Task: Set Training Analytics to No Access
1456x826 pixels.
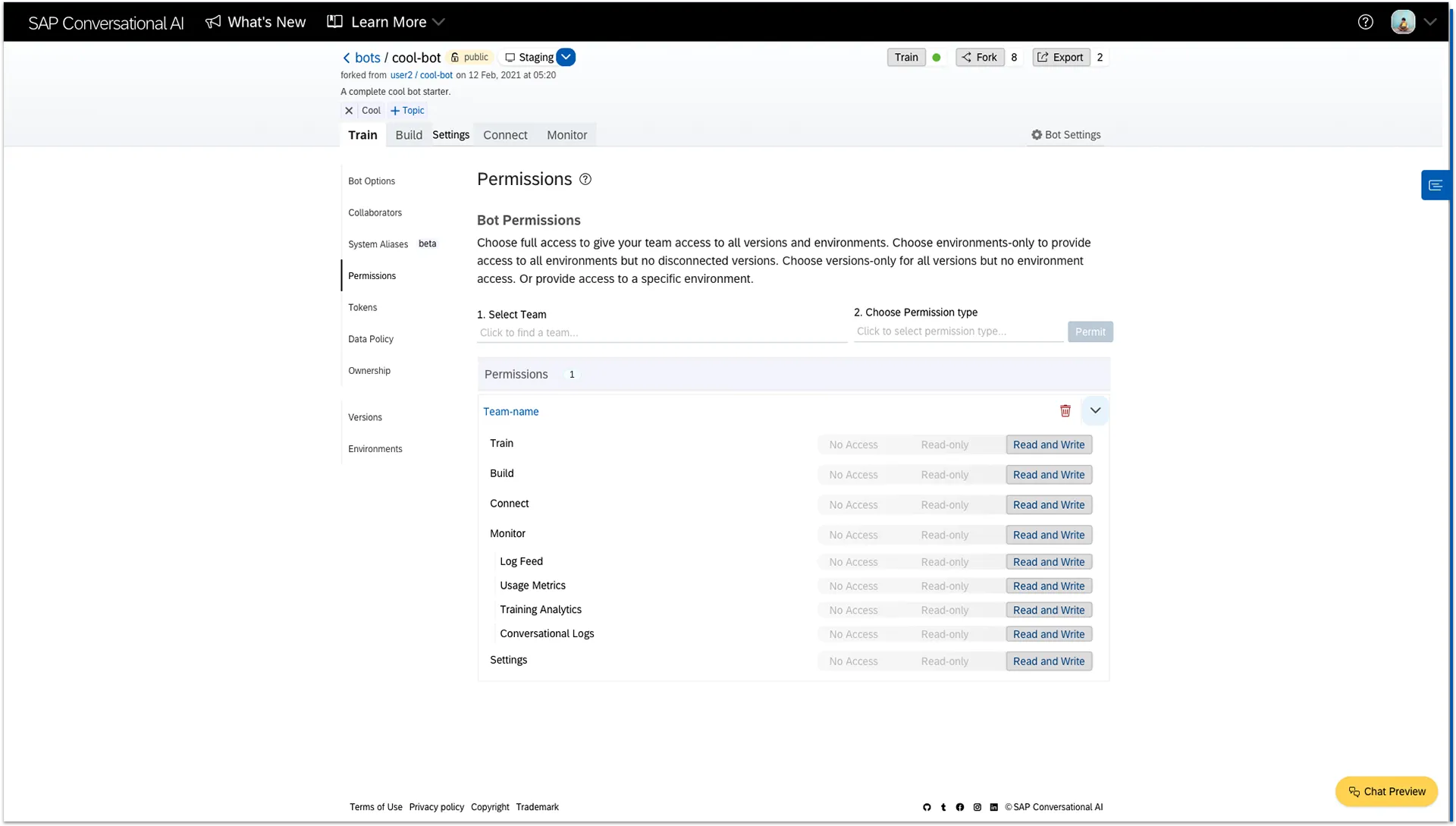Action: (x=853, y=611)
